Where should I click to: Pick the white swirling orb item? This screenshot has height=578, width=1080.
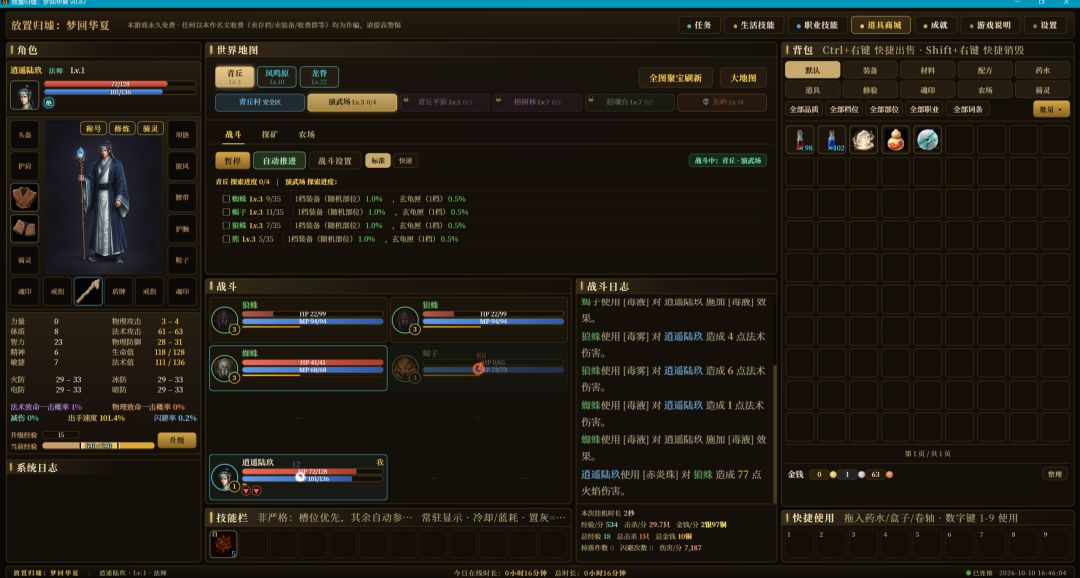[863, 140]
